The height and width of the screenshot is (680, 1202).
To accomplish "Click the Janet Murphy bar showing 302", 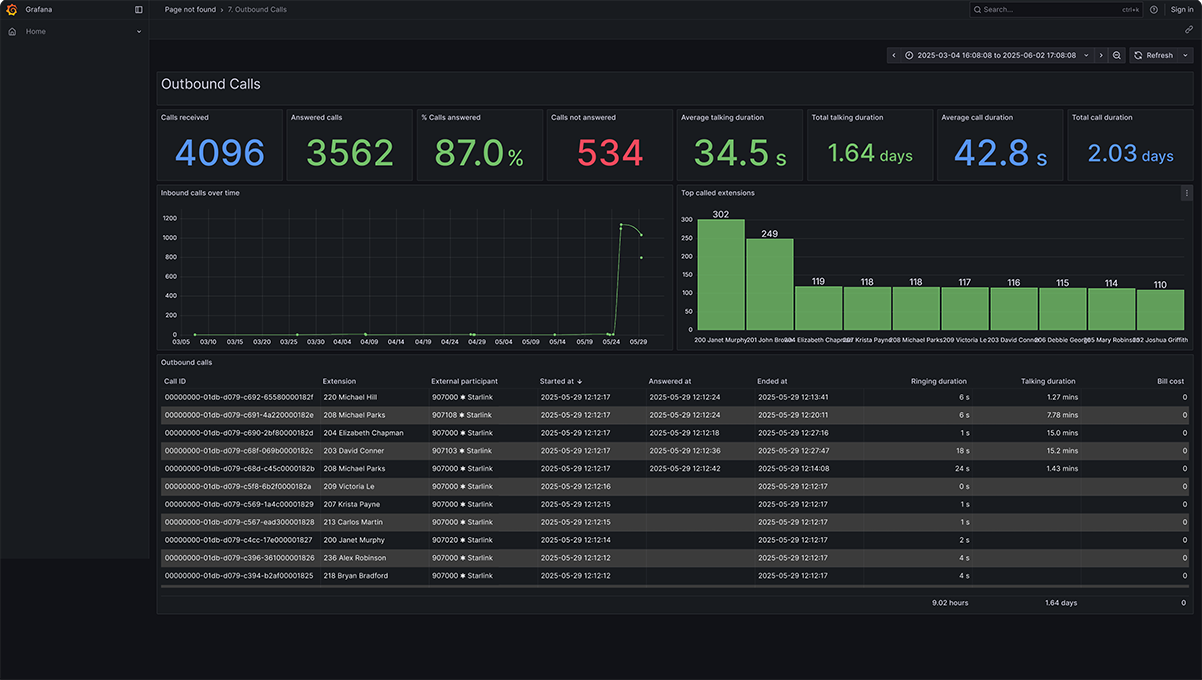I will [720, 275].
